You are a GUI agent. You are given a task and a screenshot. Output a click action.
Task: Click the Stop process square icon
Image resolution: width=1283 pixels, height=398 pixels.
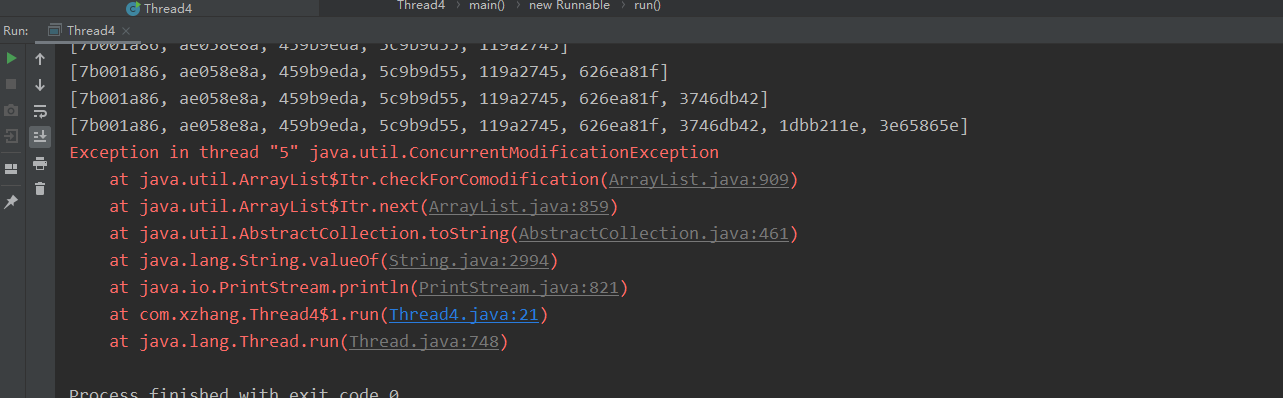click(x=11, y=85)
